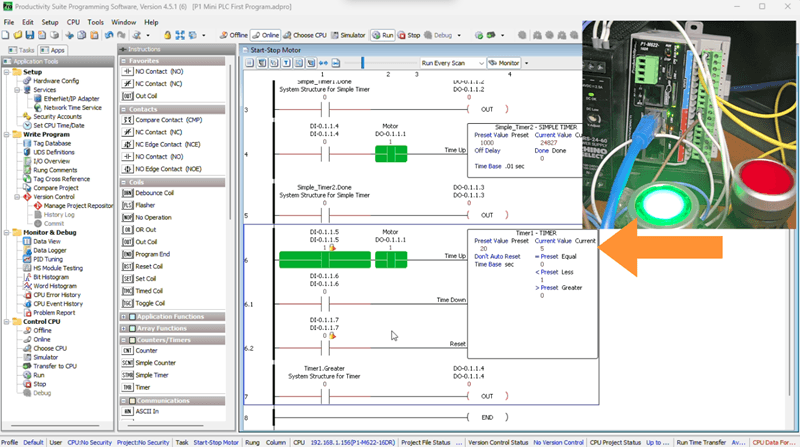Open Choose CPU from toolbar
Viewport: 800px width, 447px height.
[305, 35]
